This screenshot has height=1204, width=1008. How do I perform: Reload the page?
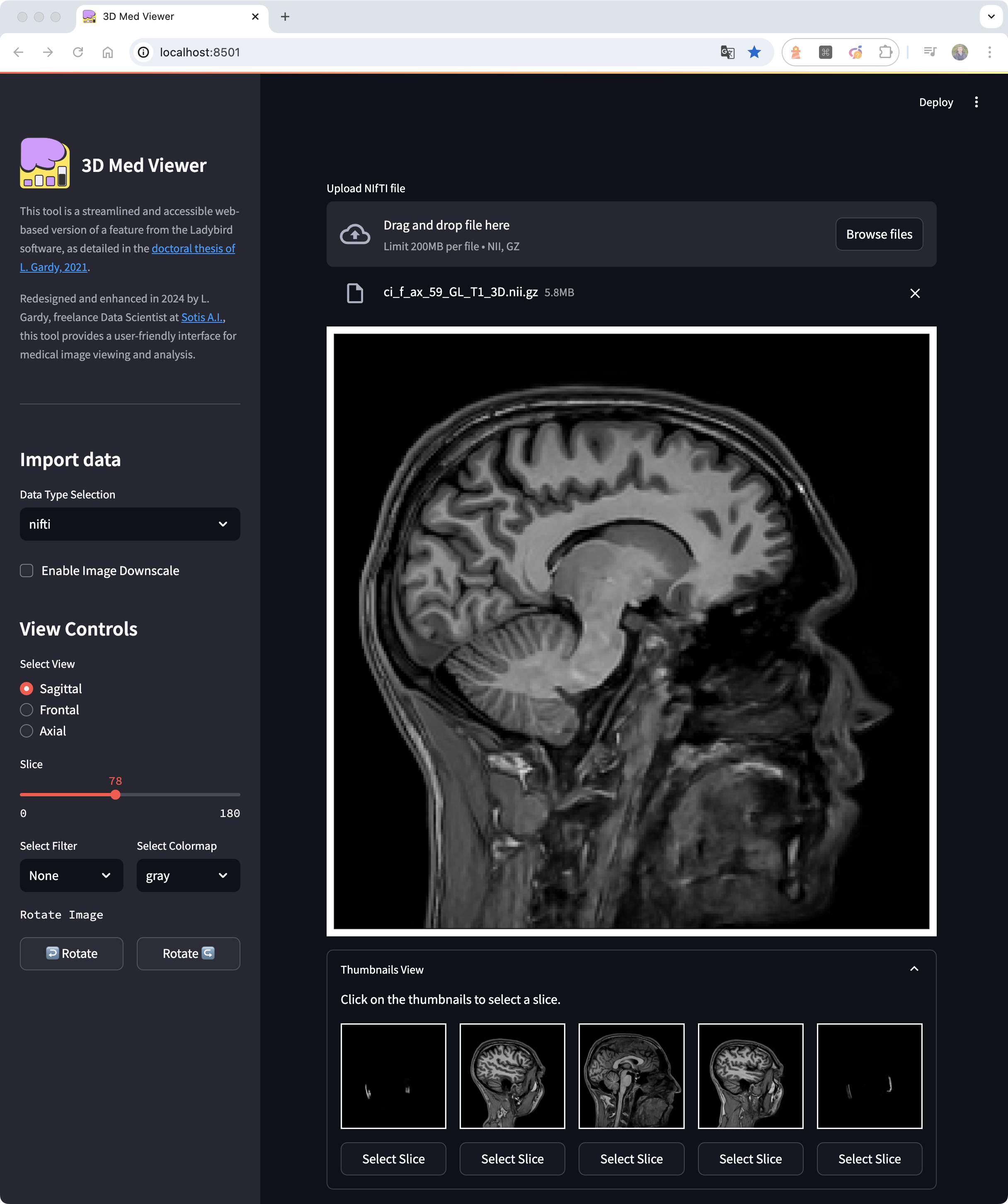click(78, 52)
